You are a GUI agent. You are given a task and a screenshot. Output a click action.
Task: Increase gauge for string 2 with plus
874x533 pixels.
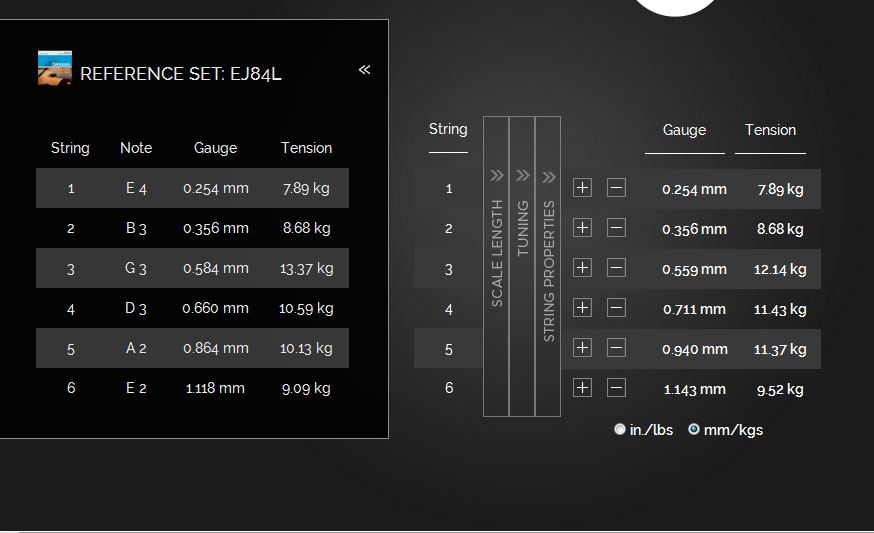pos(582,227)
